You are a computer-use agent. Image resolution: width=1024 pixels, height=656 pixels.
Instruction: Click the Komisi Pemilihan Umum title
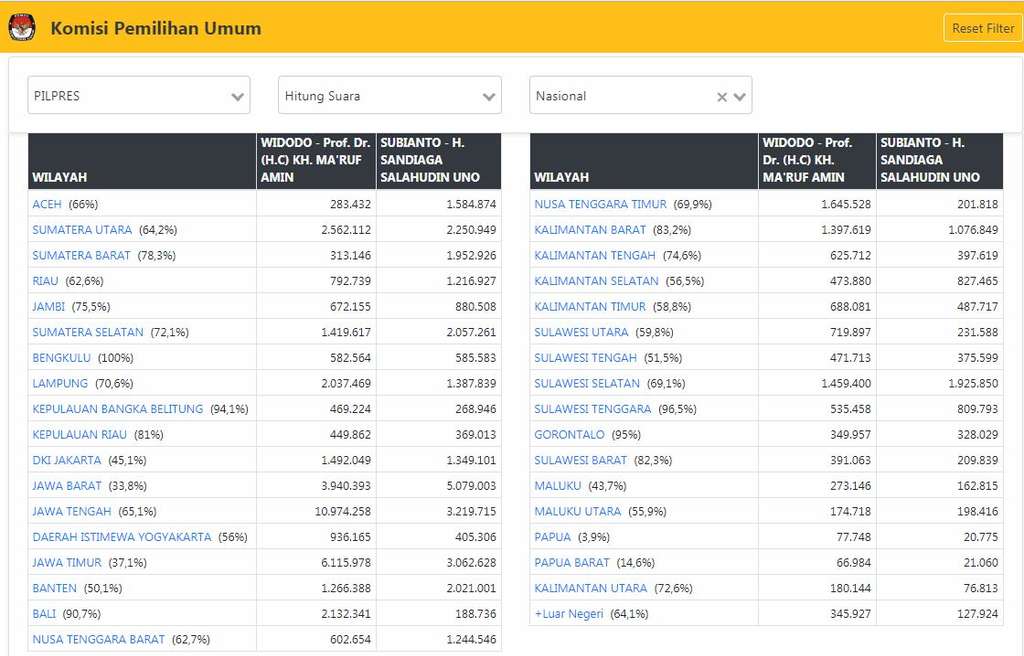click(x=155, y=28)
